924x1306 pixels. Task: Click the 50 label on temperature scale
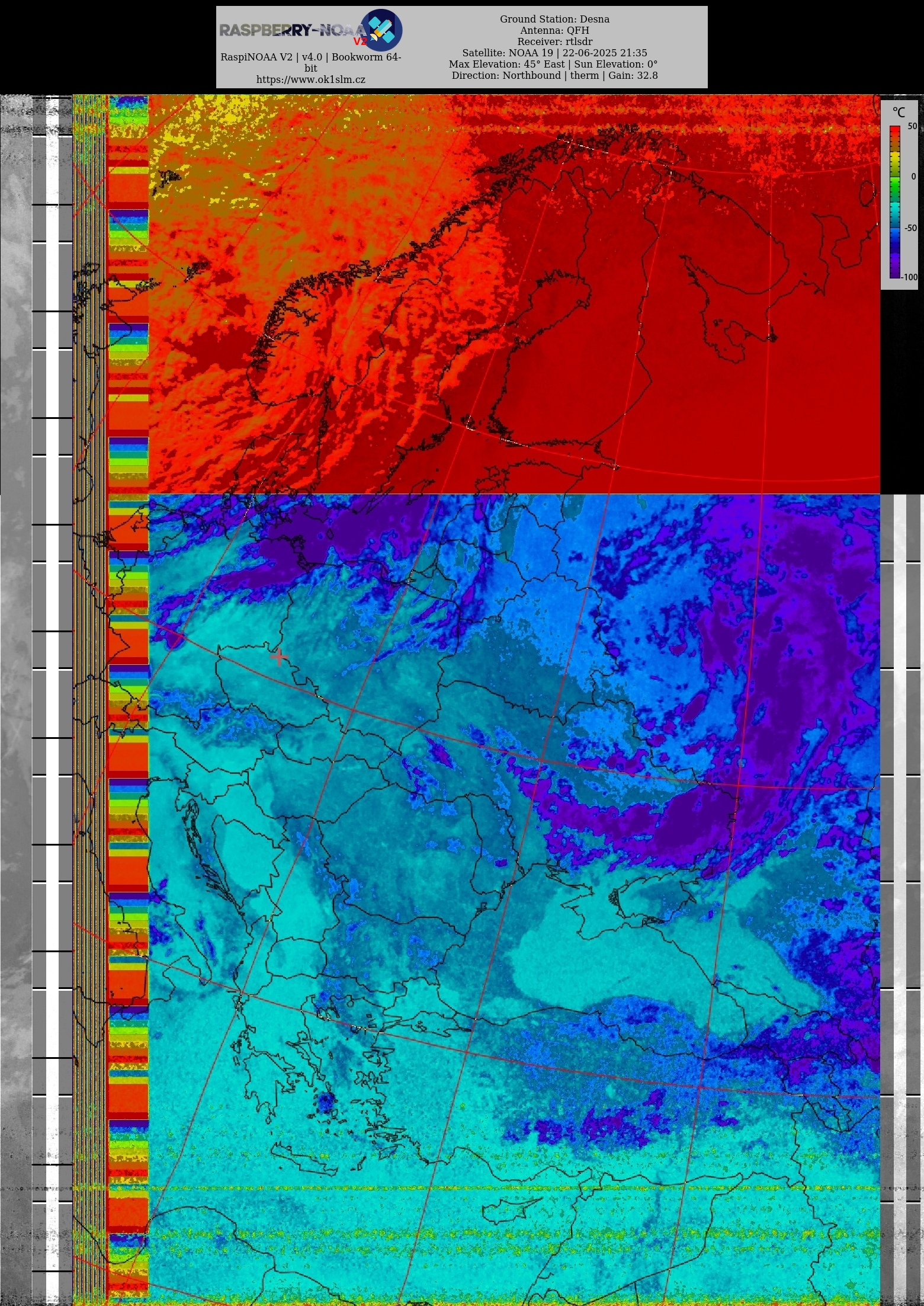pos(912,126)
